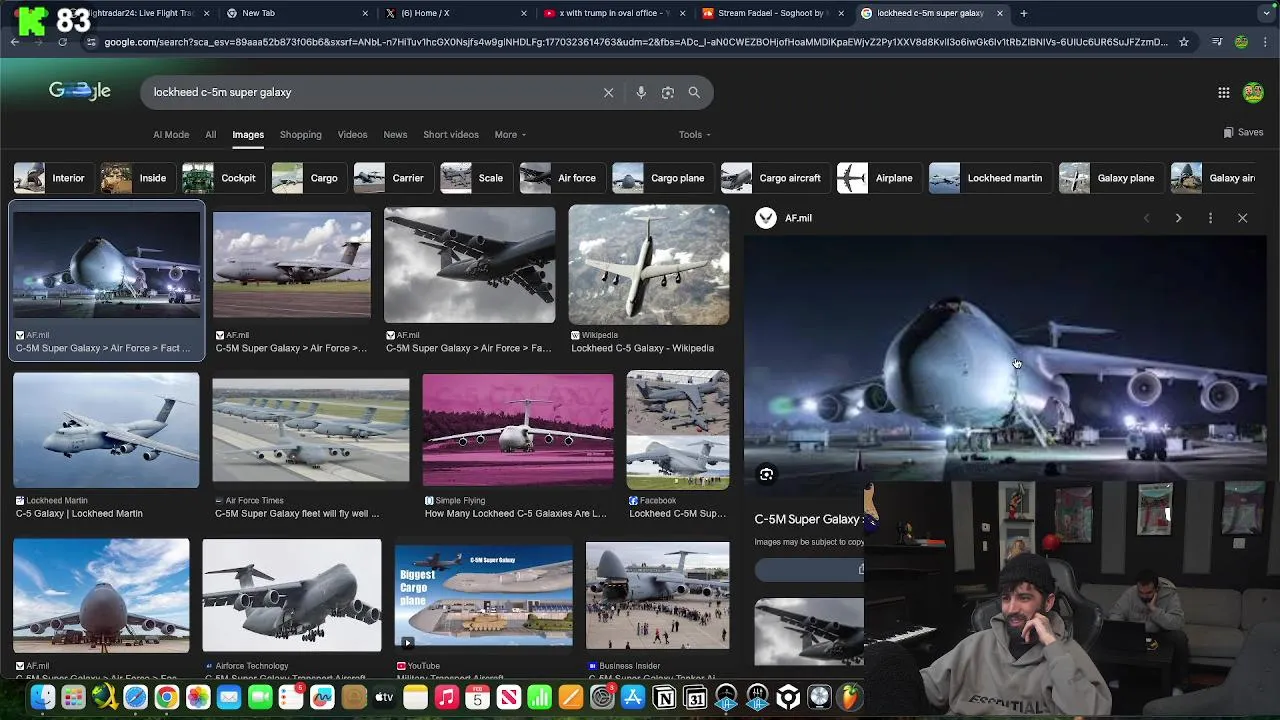Switch to Videos results tab

[352, 134]
